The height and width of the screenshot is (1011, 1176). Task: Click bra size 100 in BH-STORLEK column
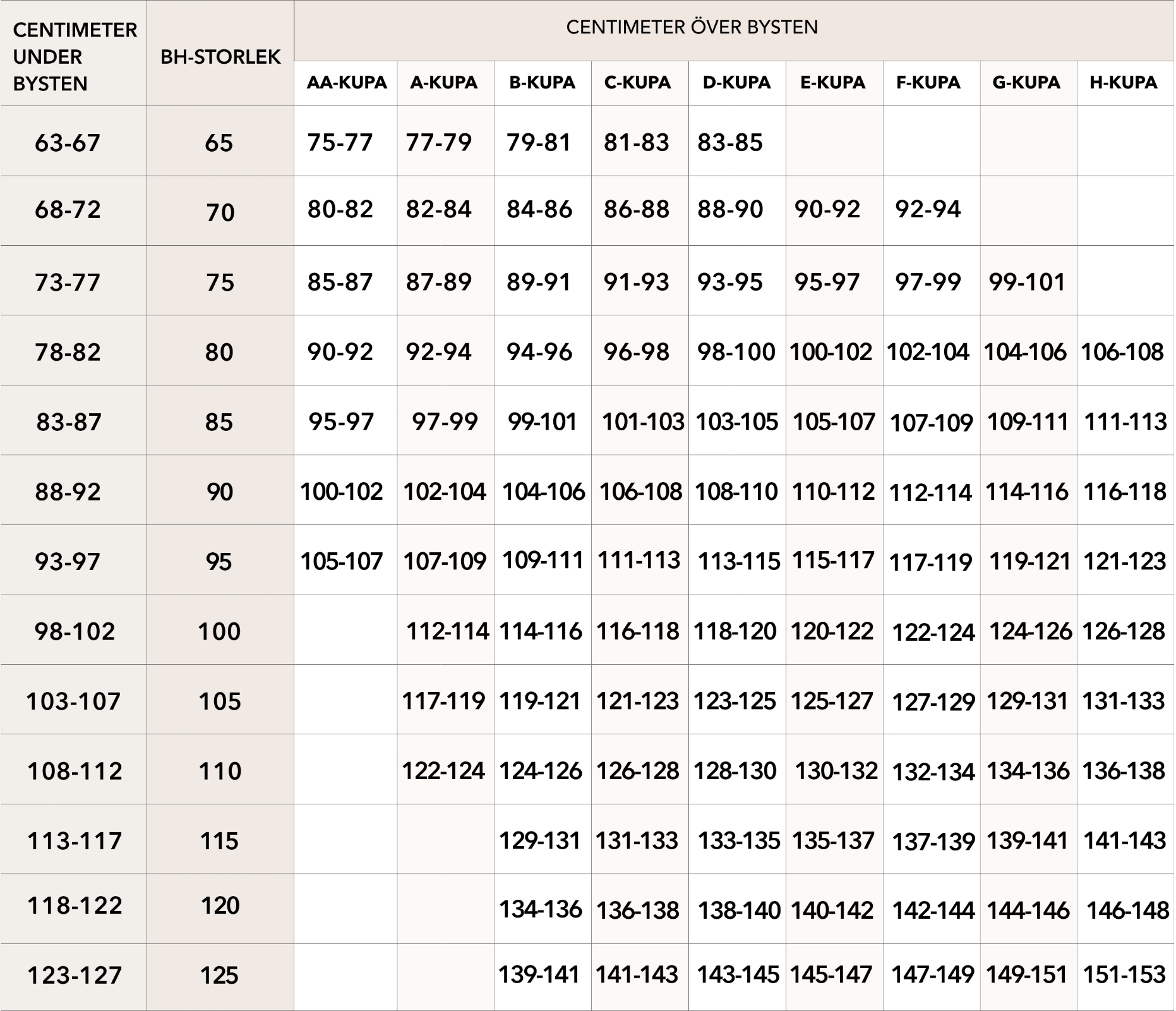point(219,631)
